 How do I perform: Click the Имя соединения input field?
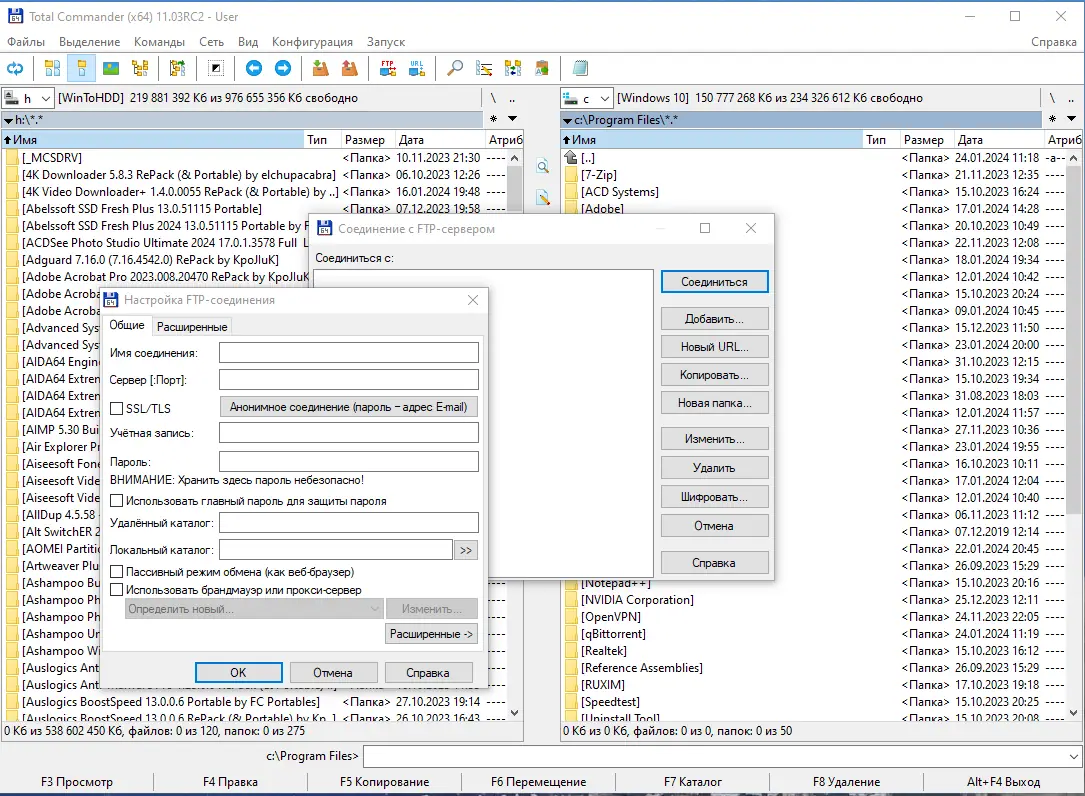click(x=349, y=353)
